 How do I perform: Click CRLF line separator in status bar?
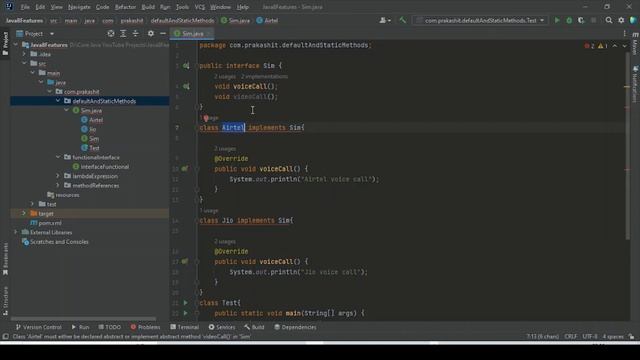(x=571, y=337)
